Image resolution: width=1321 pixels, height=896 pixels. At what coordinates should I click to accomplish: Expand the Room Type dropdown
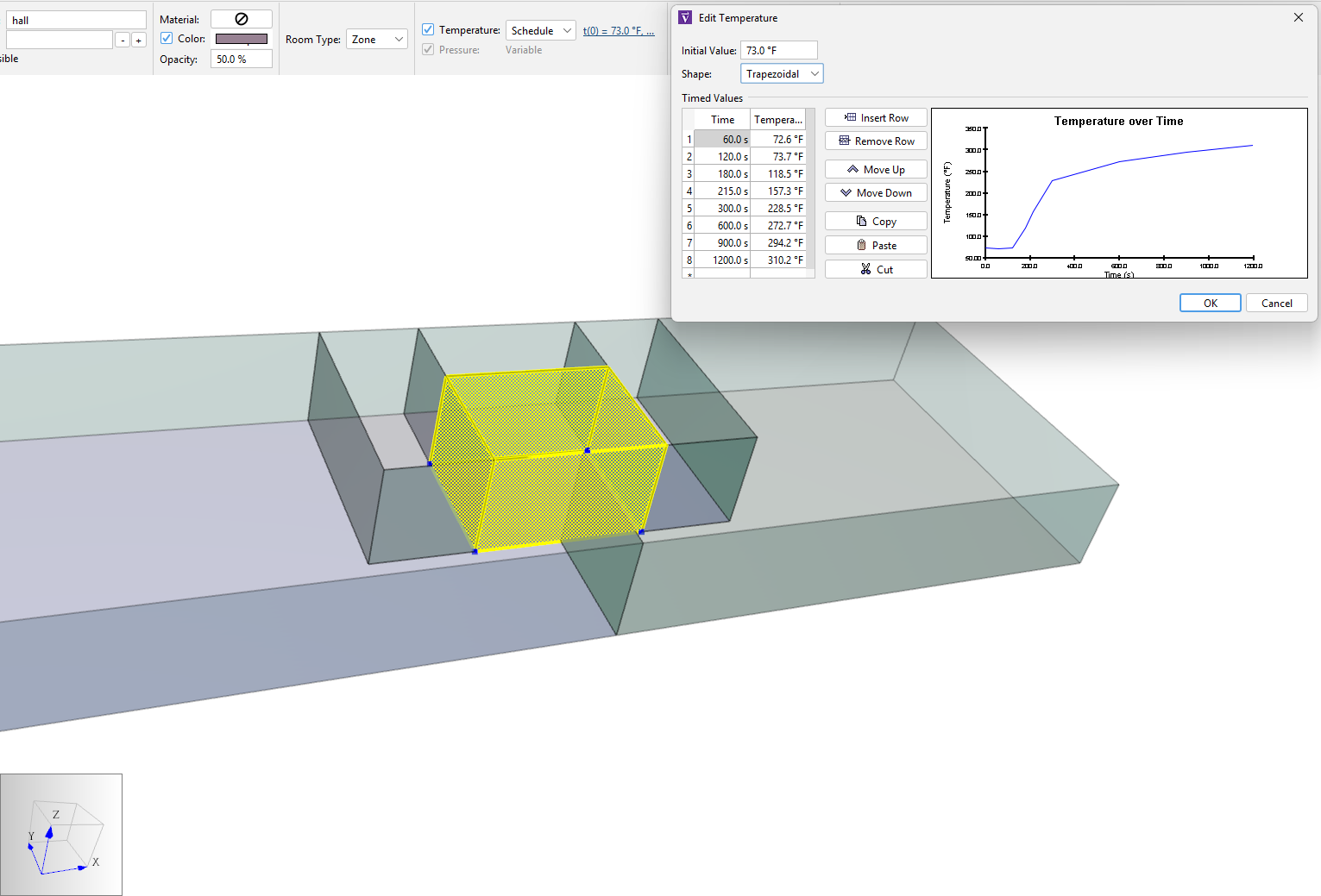(x=377, y=40)
